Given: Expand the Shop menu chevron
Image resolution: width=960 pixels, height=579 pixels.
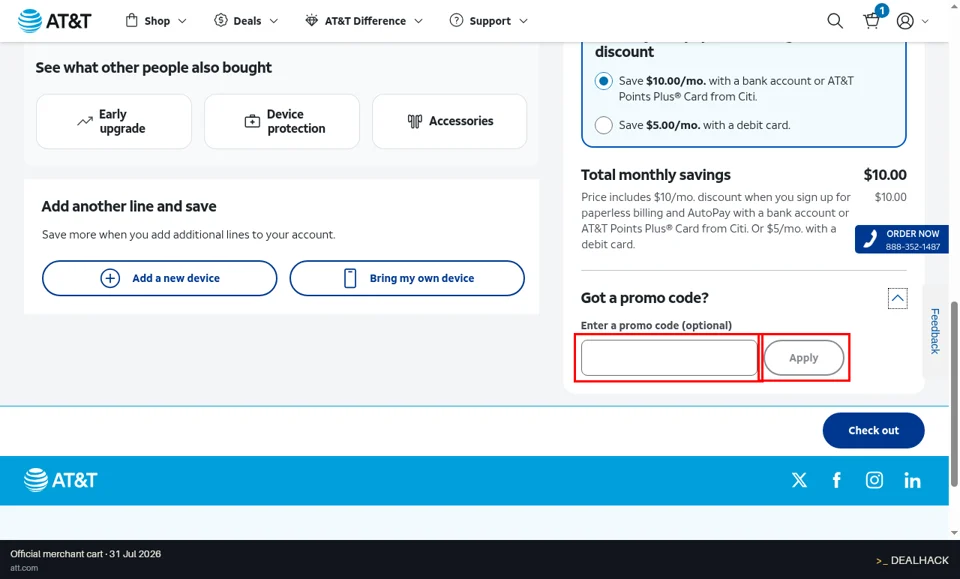Looking at the screenshot, I should tap(182, 21).
